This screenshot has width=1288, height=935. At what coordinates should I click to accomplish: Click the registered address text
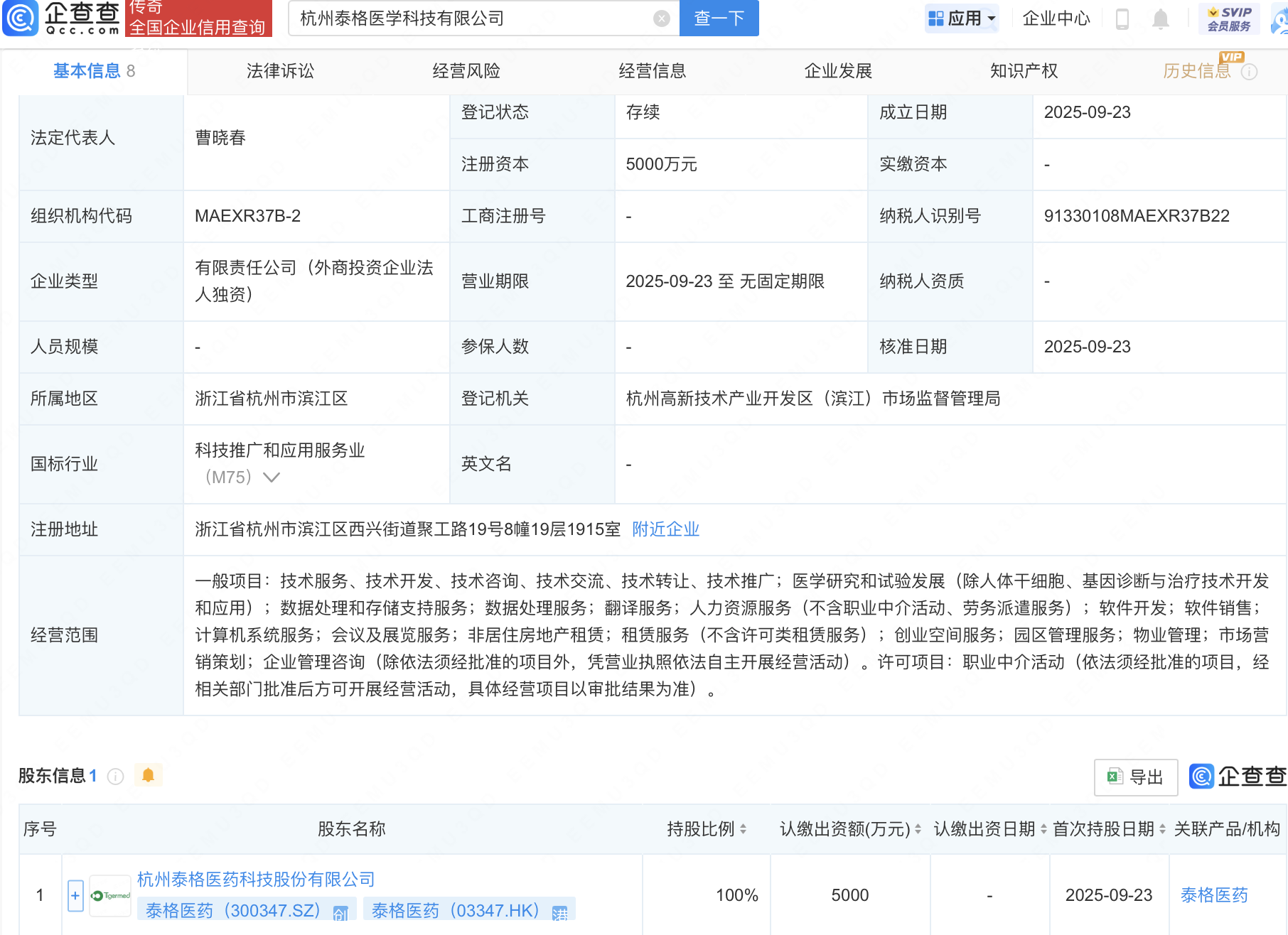[408, 529]
